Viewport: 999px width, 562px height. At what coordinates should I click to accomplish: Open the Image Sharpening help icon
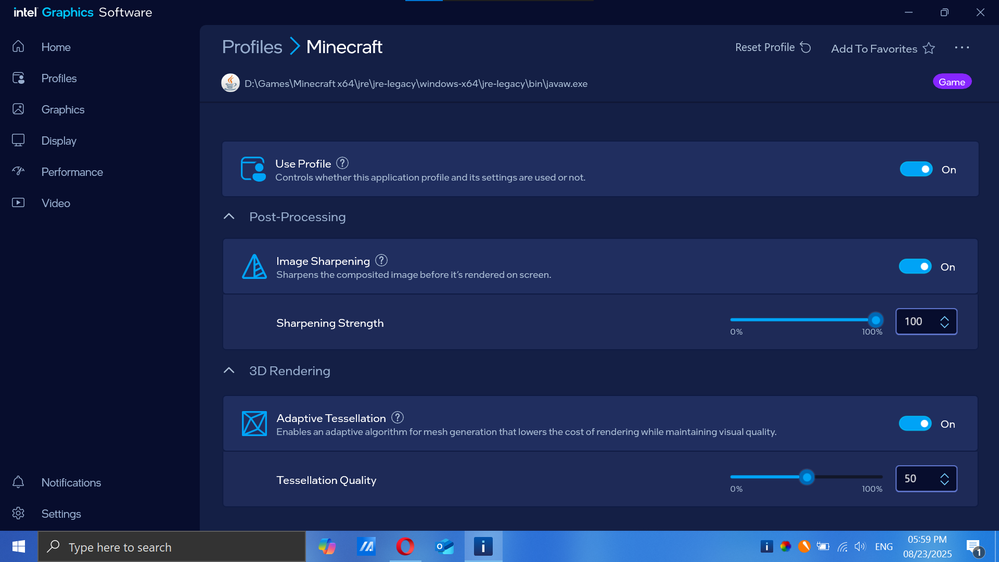381,261
